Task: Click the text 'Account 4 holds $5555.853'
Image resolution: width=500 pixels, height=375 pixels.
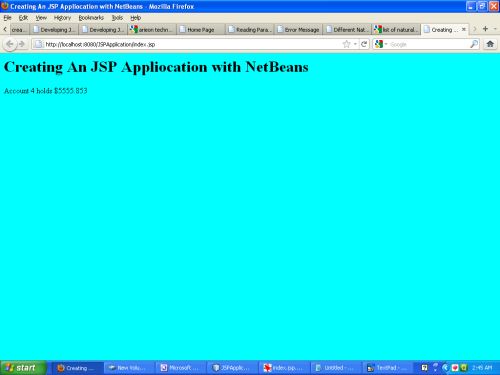Action: point(46,91)
